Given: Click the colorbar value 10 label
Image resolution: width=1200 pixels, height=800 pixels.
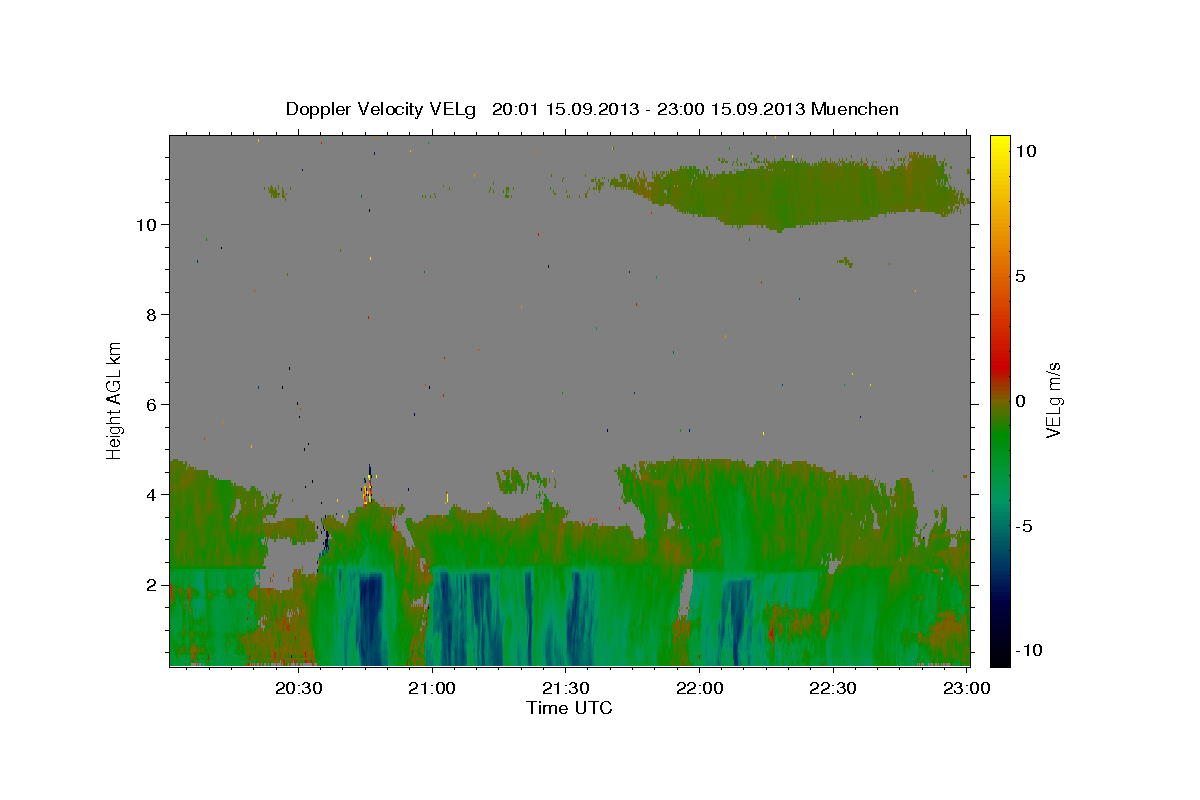Looking at the screenshot, I should (x=1025, y=150).
